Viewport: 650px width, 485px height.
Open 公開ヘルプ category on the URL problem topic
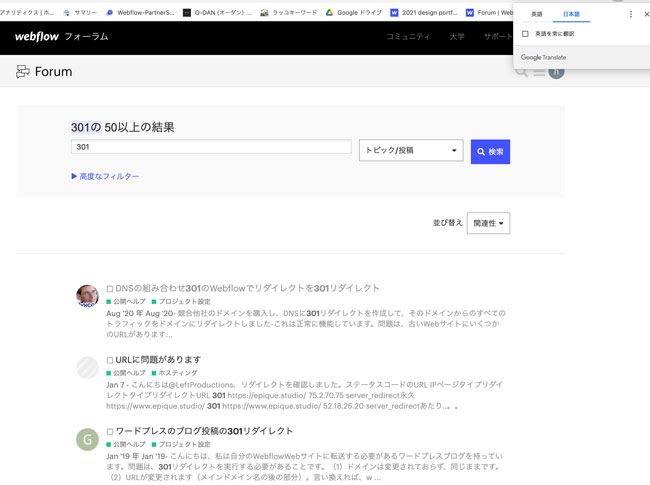(x=126, y=373)
